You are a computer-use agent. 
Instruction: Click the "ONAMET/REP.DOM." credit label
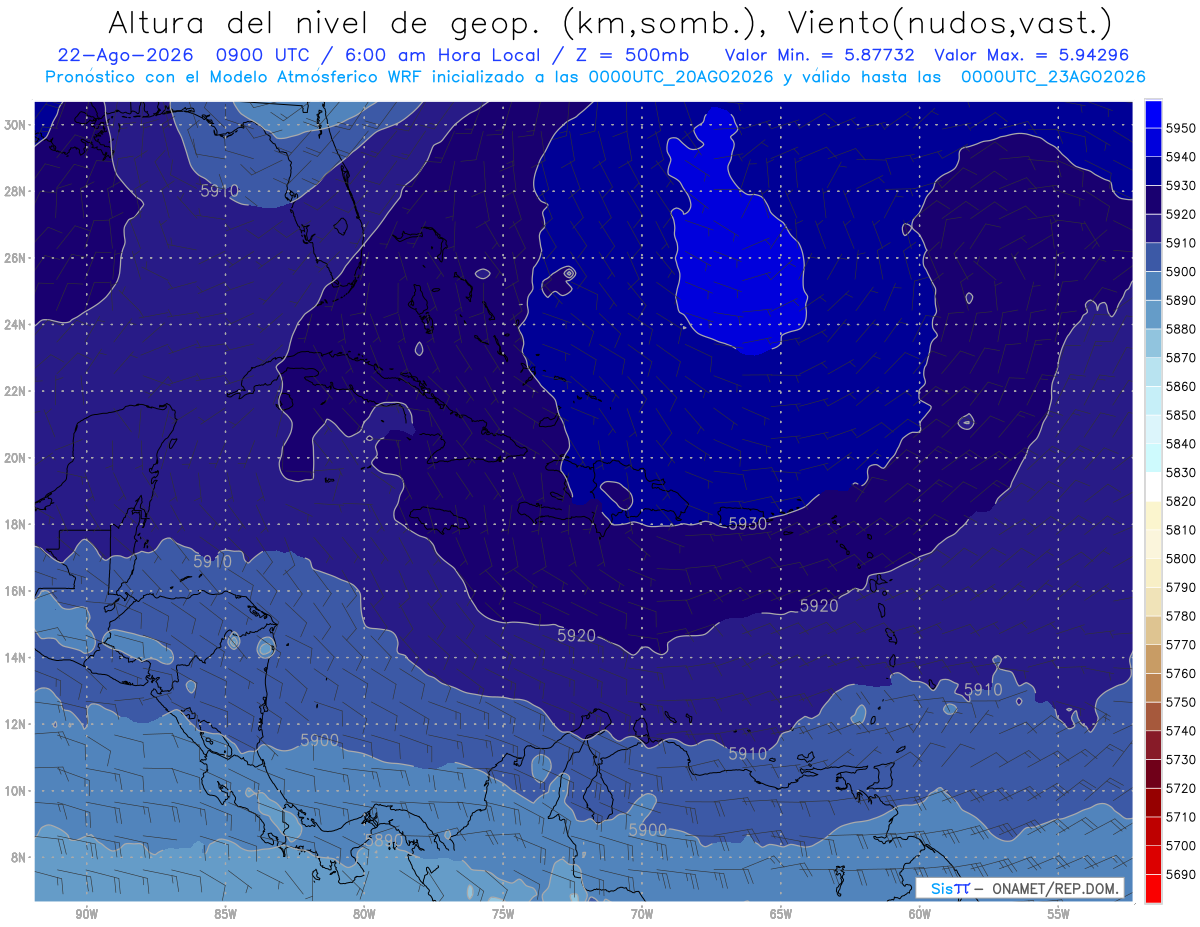1056,889
